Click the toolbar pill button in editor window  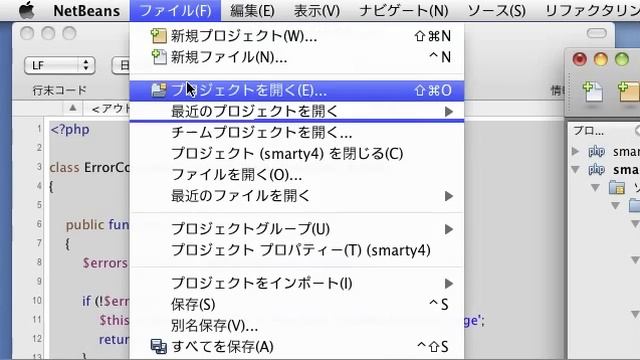(596, 33)
